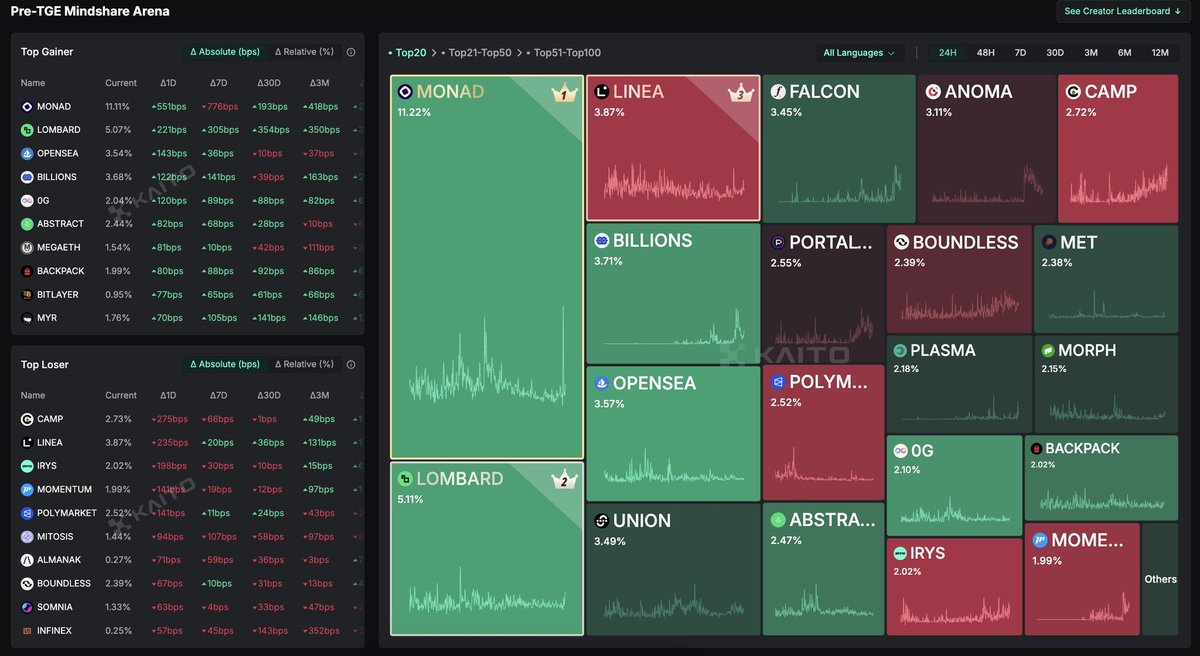Click the Name column header in Top Gainer
Screen dimensions: 1200x656
pos(33,83)
